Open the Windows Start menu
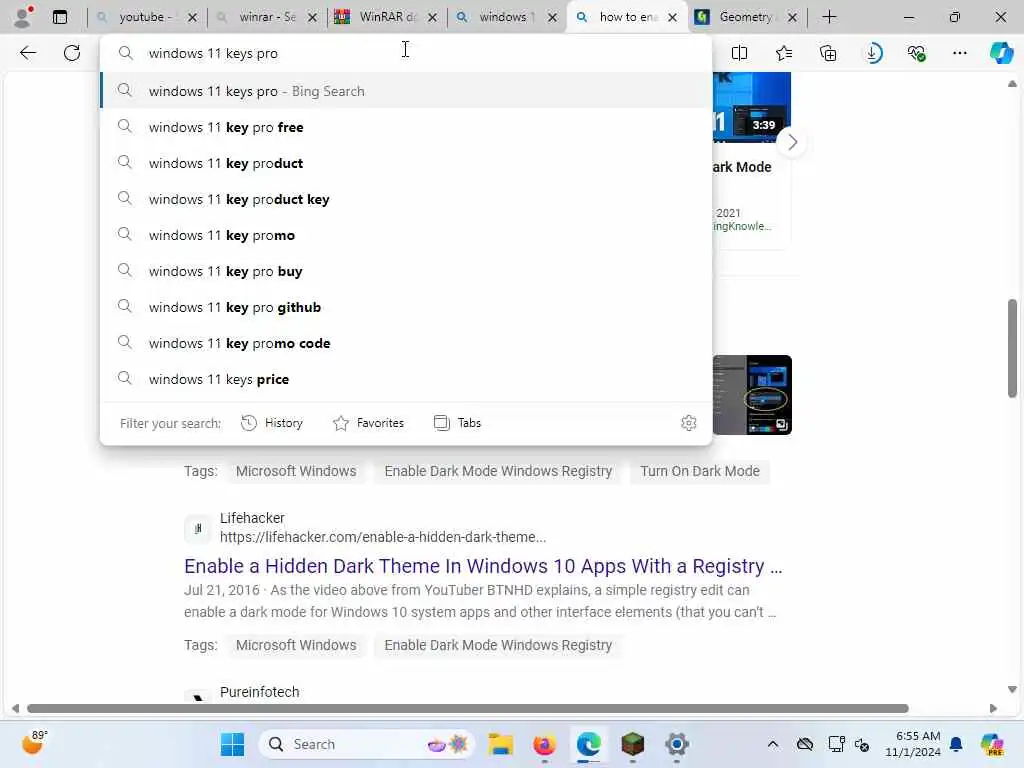 click(232, 744)
